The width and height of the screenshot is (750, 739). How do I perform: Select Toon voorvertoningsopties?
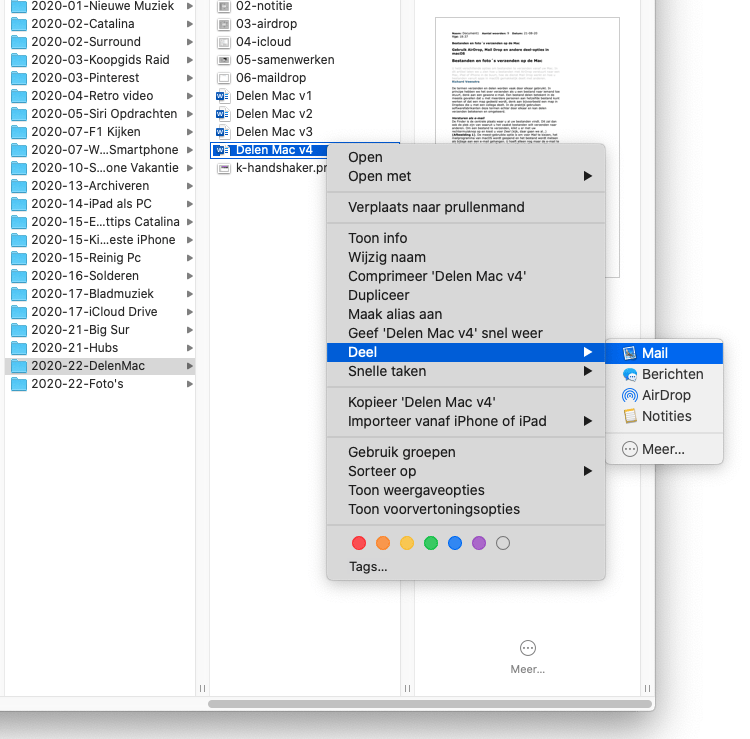(466, 509)
